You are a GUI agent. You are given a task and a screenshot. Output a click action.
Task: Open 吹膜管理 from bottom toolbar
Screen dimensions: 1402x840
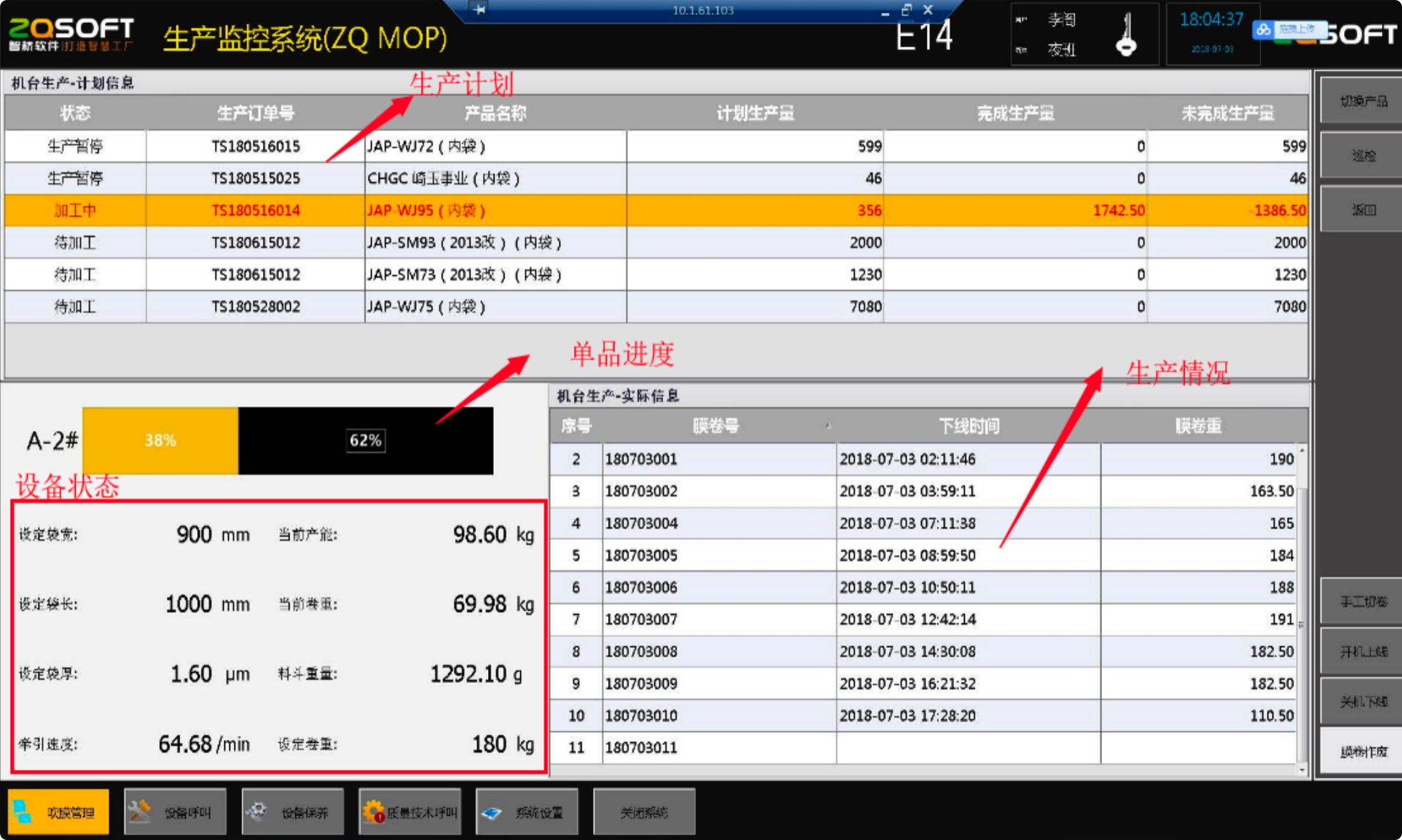[x=59, y=811]
